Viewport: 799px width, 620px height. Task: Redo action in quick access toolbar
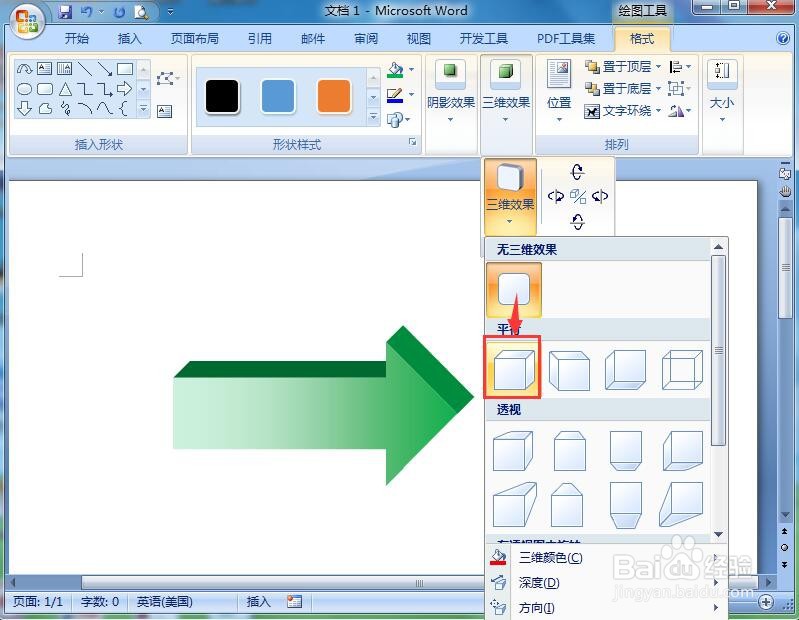click(x=119, y=12)
